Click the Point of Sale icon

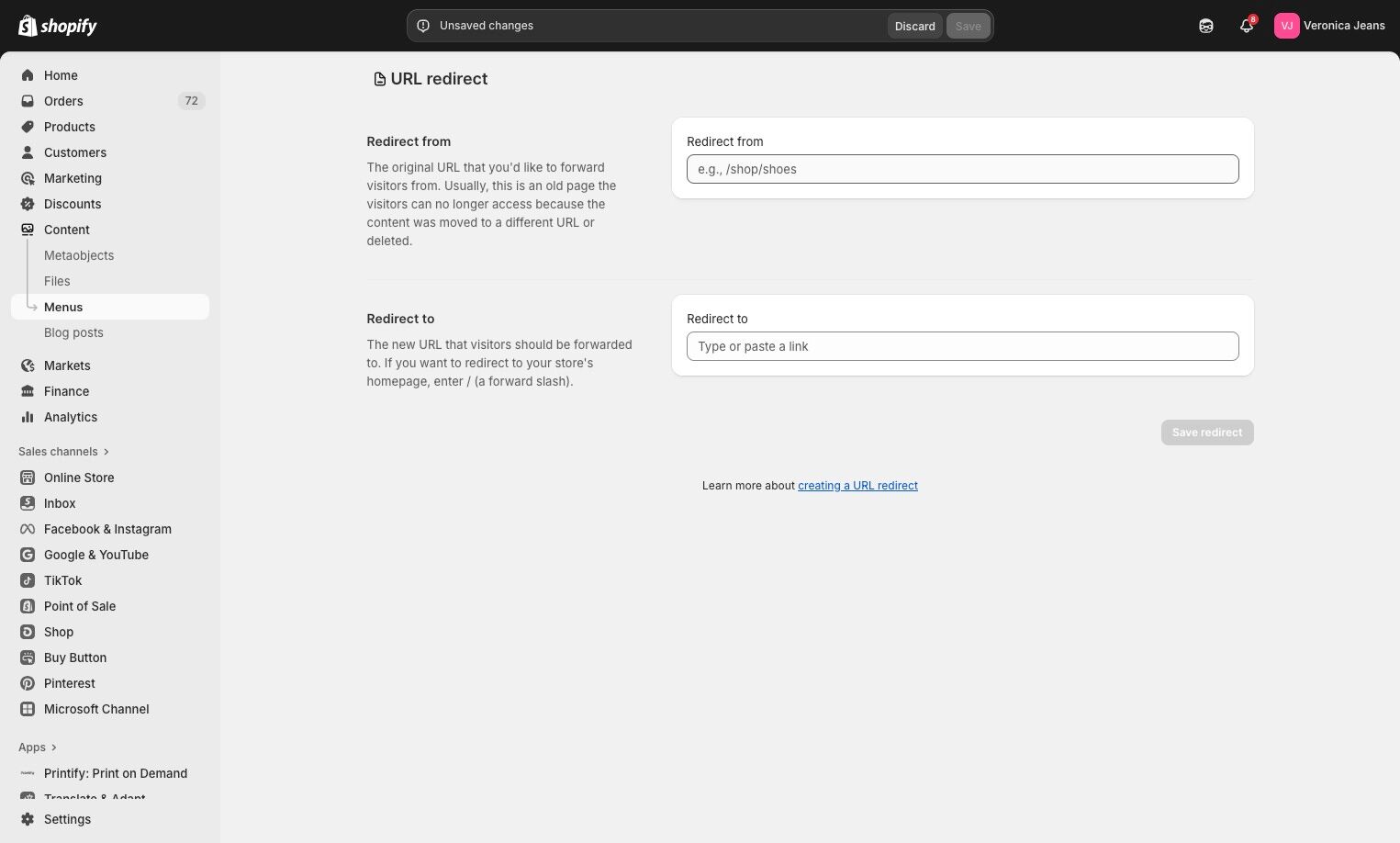point(28,606)
